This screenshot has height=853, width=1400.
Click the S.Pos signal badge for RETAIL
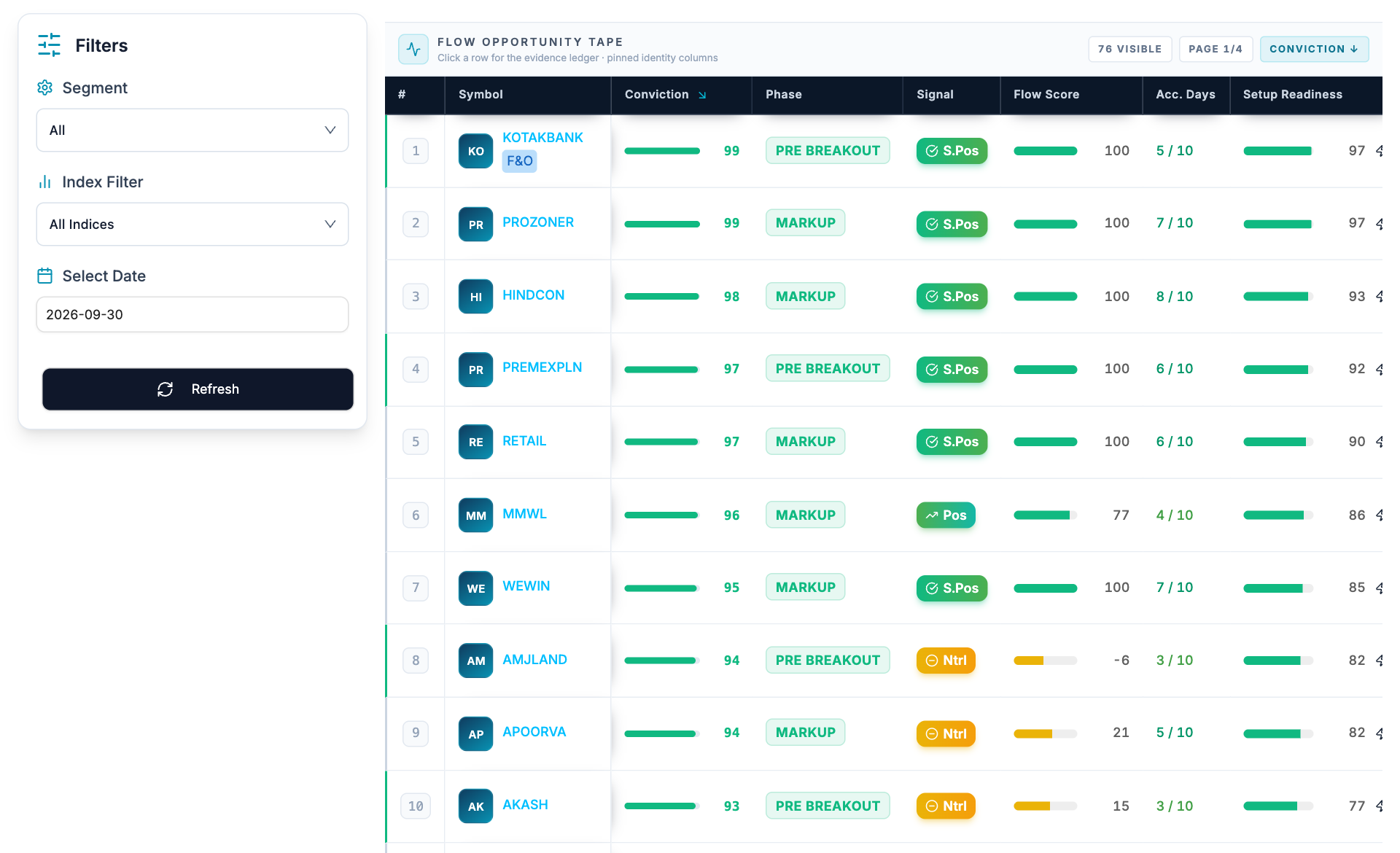pos(952,442)
